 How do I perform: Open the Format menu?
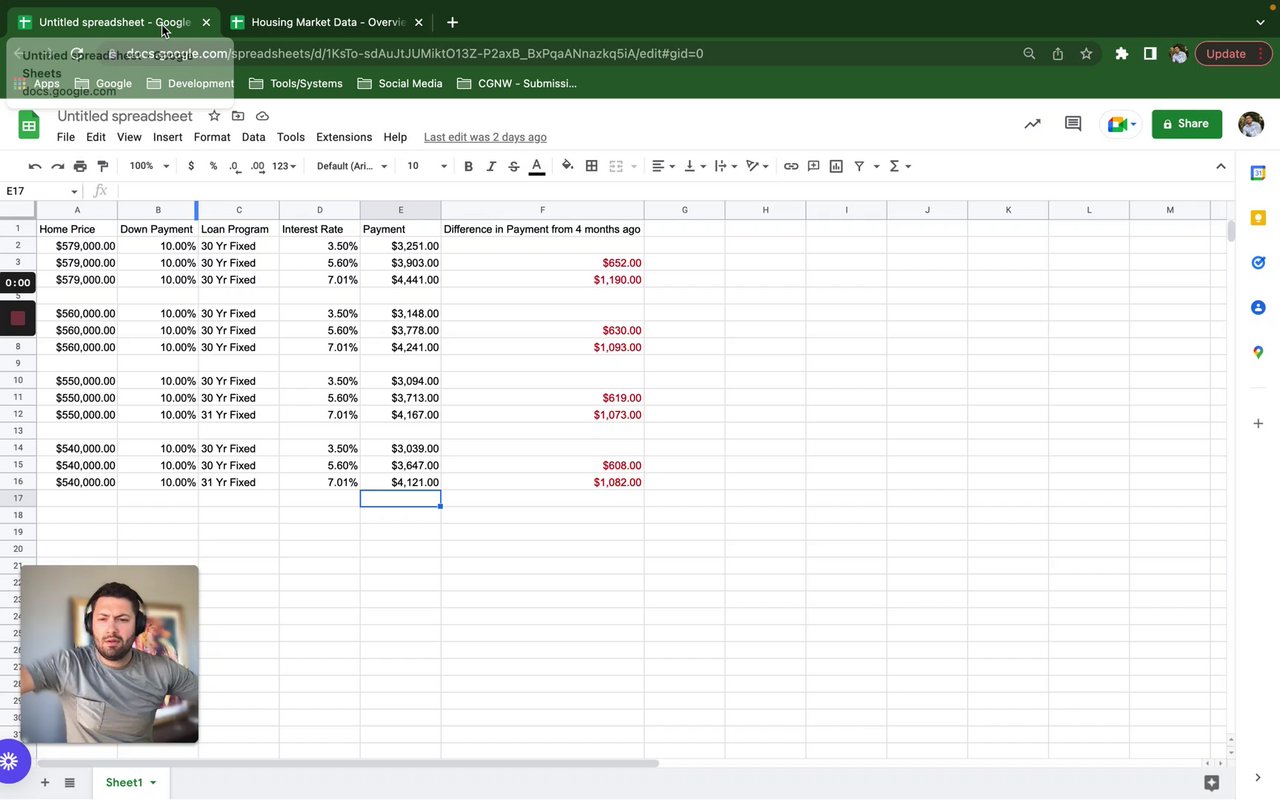(x=212, y=137)
